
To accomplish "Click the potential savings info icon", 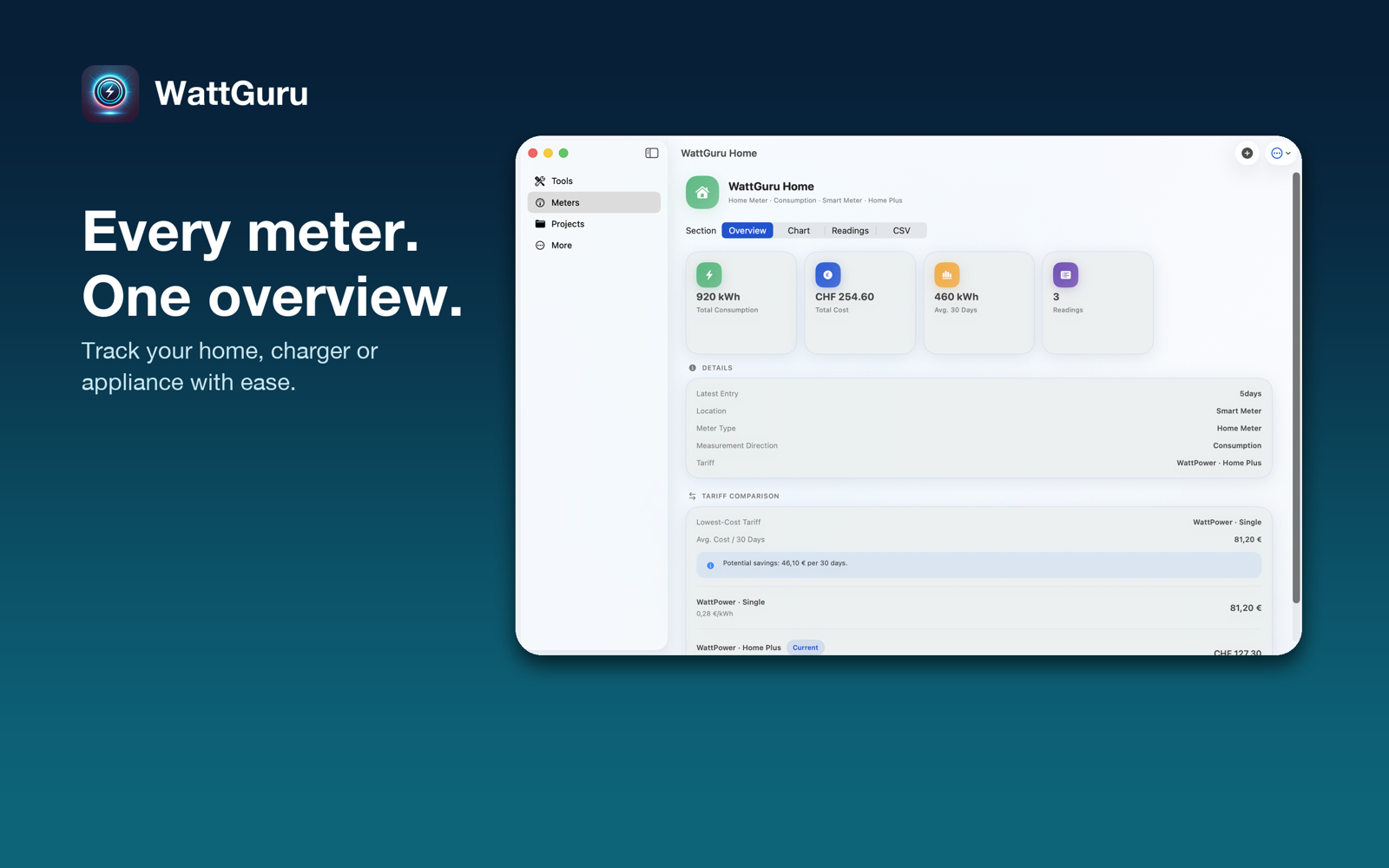I will pyautogui.click(x=710, y=565).
